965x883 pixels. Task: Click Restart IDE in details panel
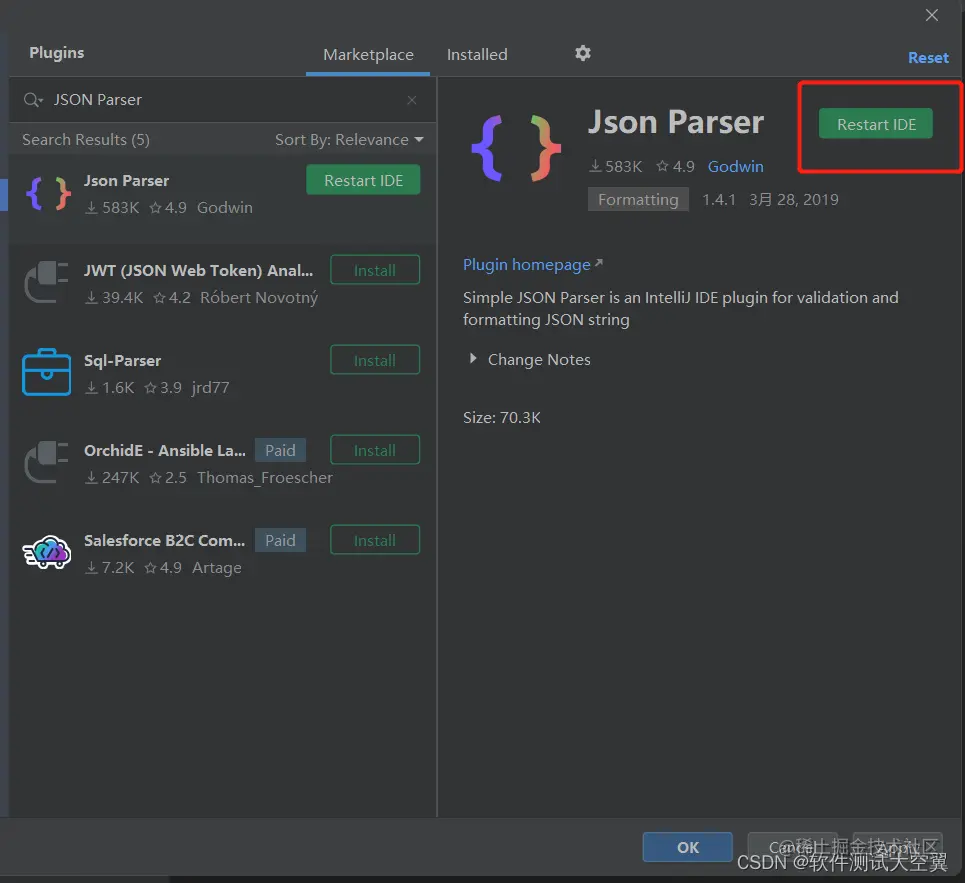(x=876, y=124)
